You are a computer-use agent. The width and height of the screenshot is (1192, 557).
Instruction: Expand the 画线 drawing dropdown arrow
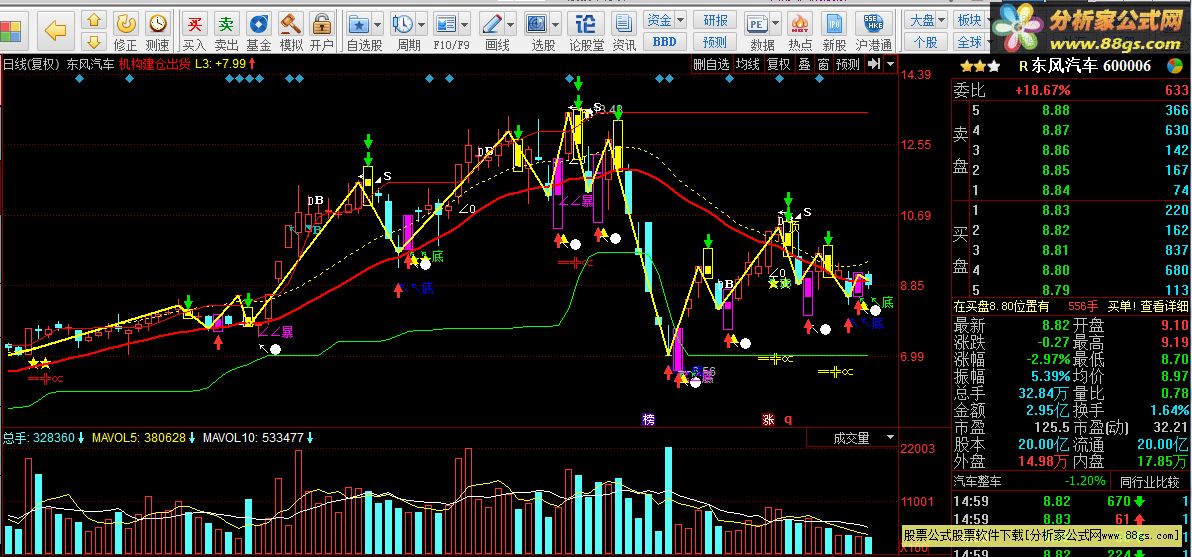[x=510, y=24]
